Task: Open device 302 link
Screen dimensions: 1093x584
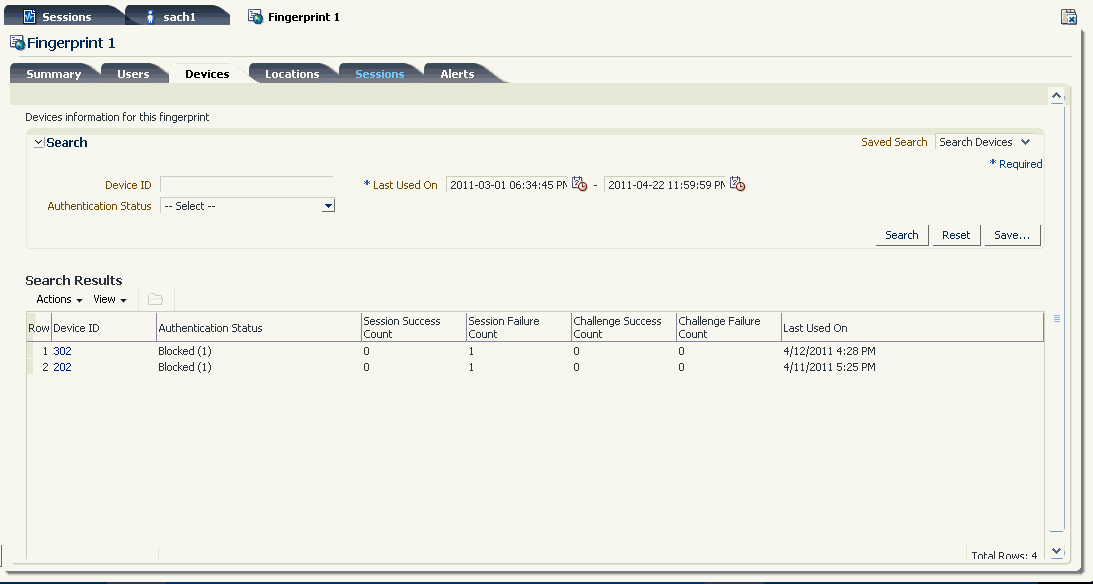Action: click(x=62, y=351)
